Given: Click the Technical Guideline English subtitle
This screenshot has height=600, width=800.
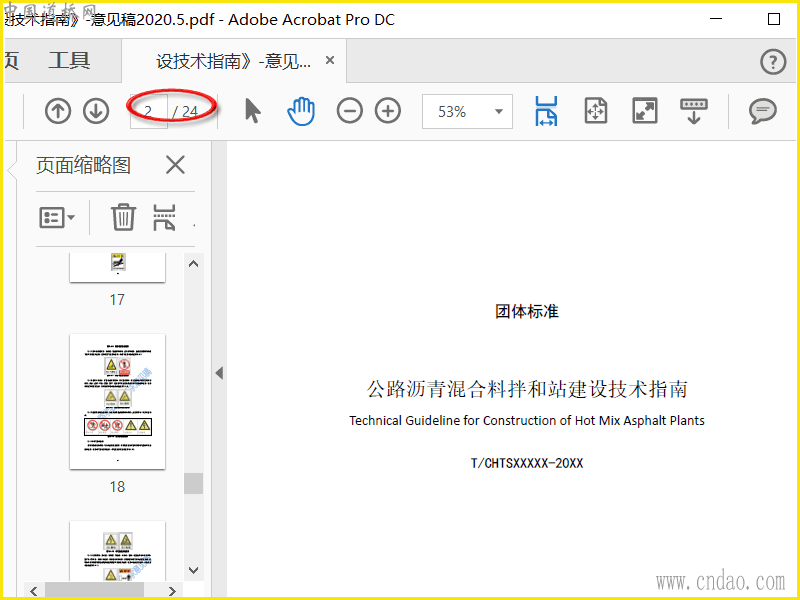Looking at the screenshot, I should pos(527,421).
